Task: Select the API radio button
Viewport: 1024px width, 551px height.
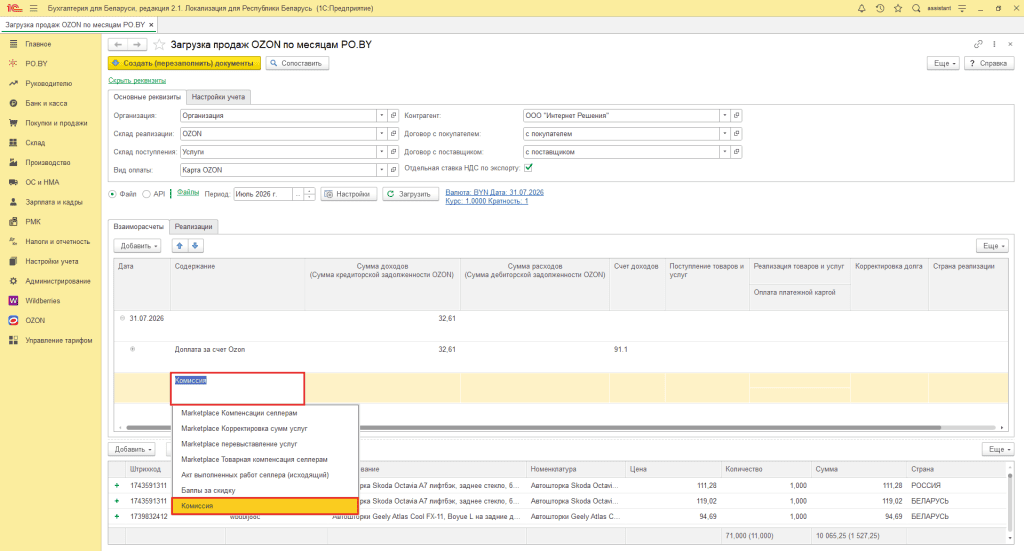Action: pyautogui.click(x=146, y=194)
